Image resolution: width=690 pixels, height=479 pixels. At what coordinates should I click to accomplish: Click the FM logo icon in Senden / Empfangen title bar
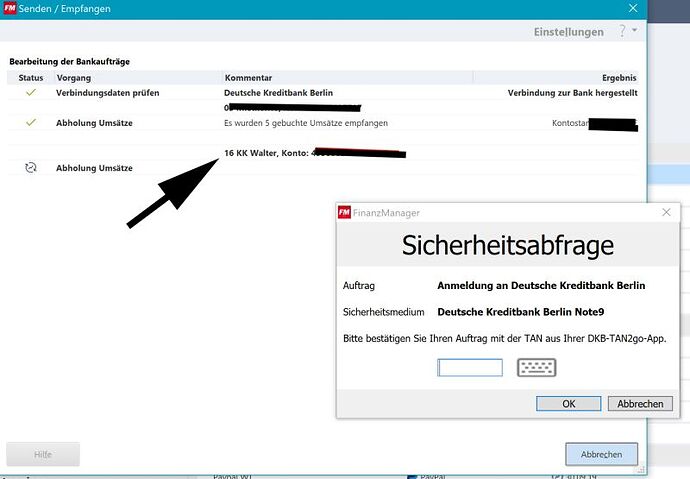point(10,8)
